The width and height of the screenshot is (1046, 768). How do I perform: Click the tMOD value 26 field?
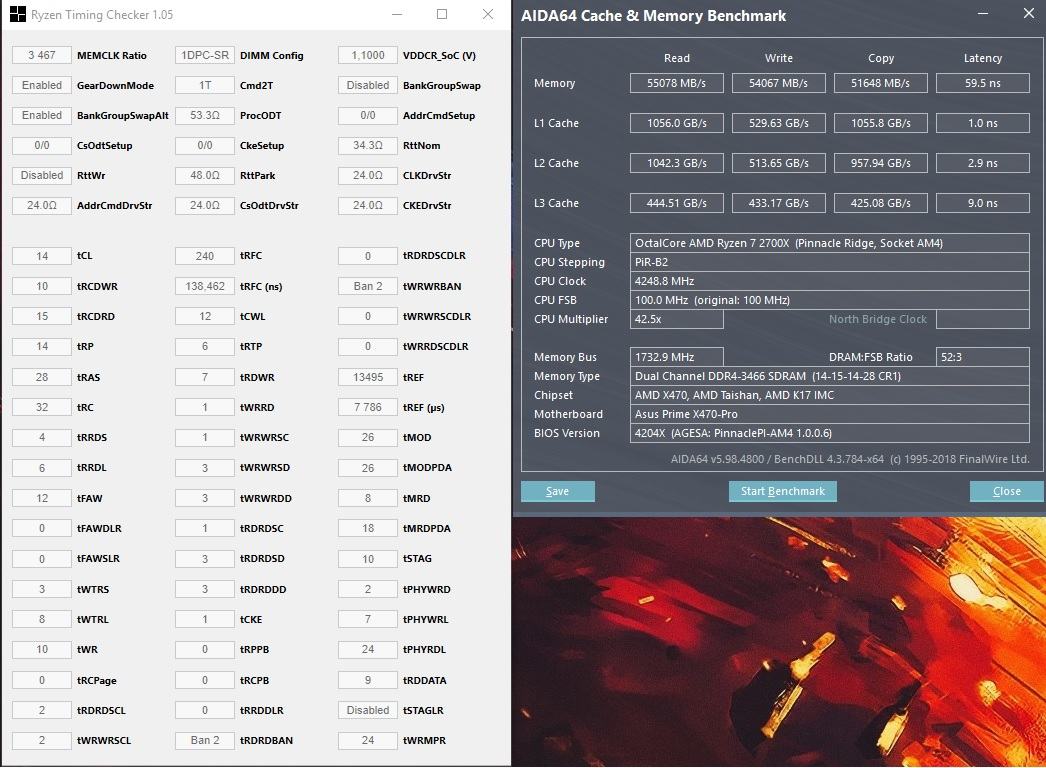368,438
